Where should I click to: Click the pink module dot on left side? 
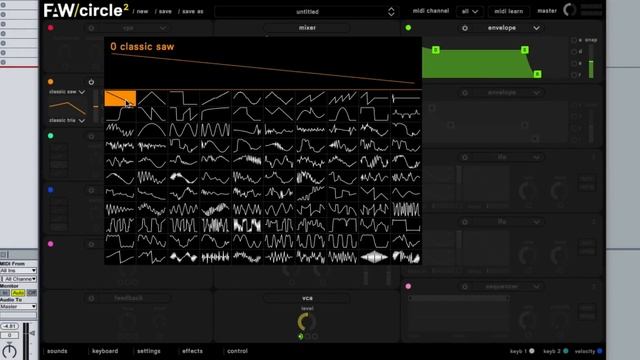coord(51,244)
